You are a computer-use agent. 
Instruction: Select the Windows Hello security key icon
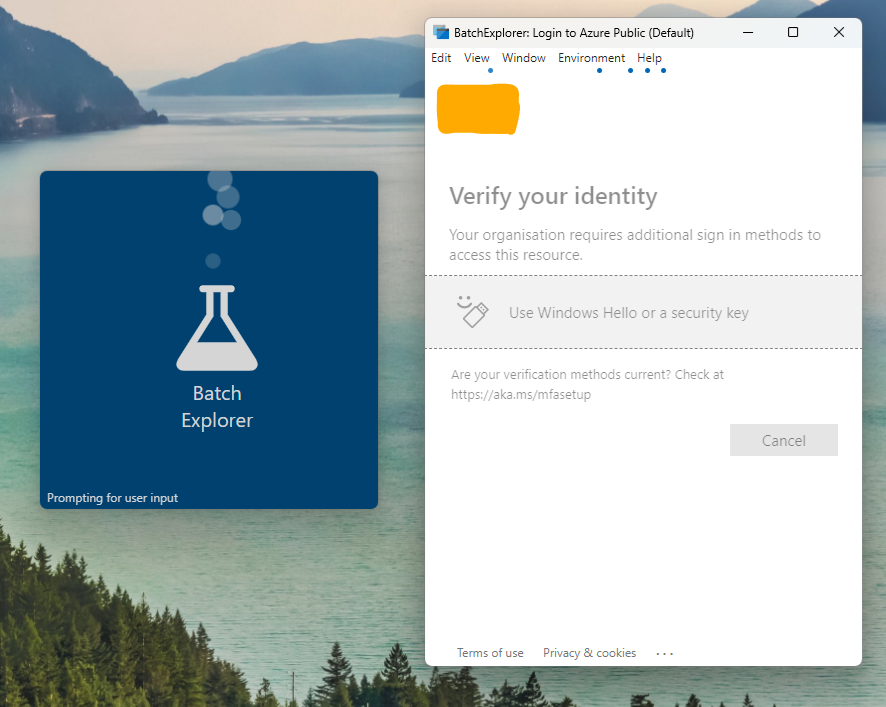(x=471, y=312)
